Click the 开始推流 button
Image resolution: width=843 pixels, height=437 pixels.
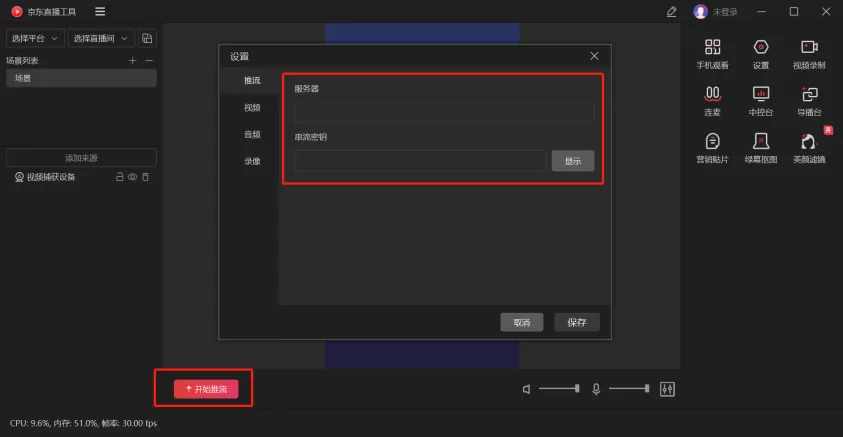pos(206,389)
